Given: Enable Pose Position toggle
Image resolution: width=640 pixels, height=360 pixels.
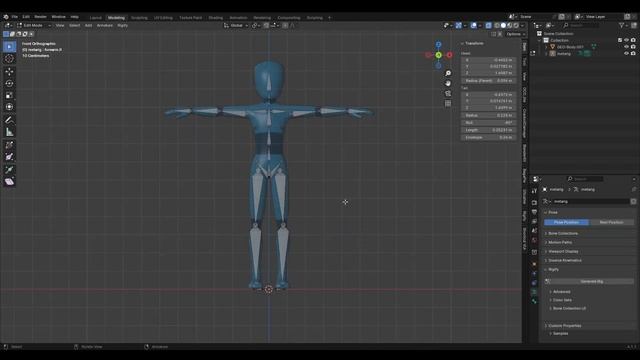Looking at the screenshot, I should [x=566, y=222].
